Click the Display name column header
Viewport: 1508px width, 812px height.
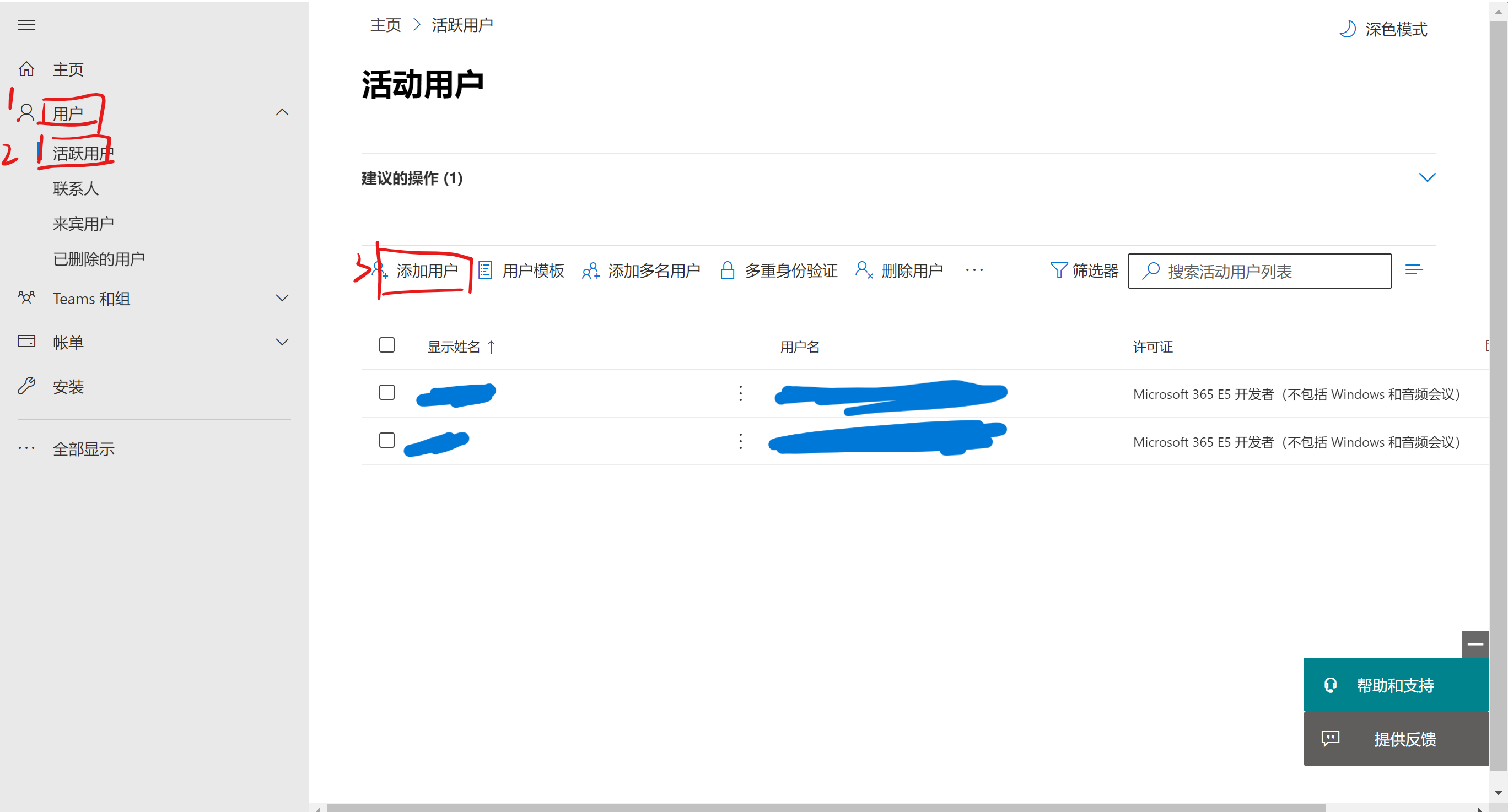coord(454,347)
